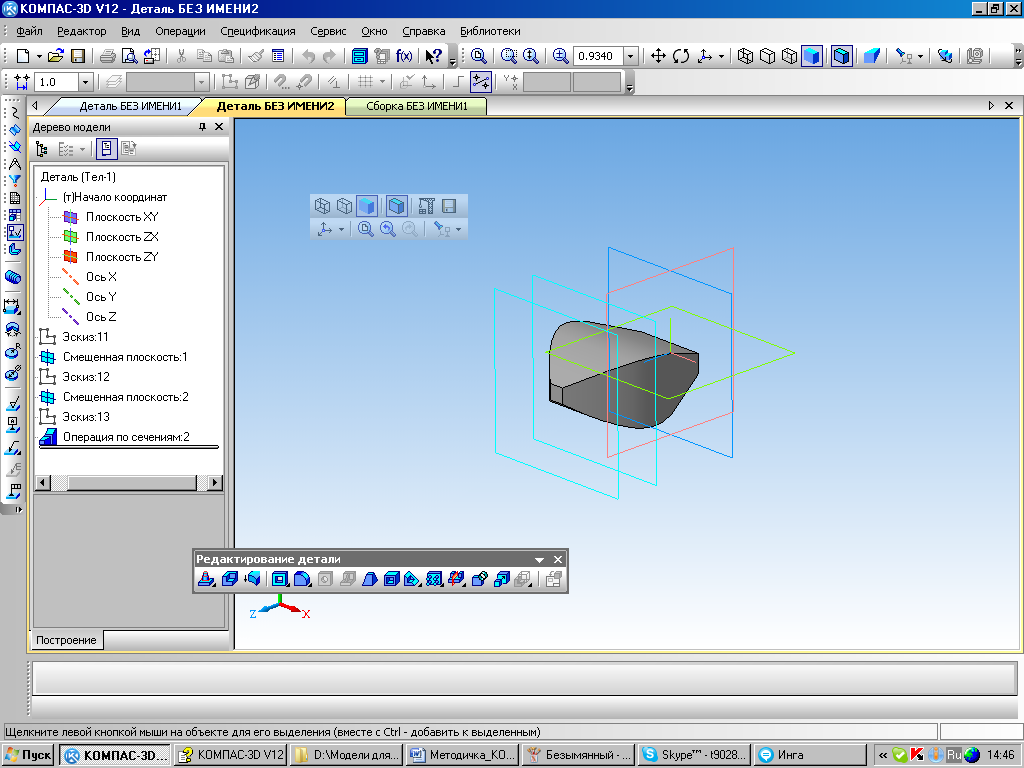Switch to Деталь БЕЗ ИМЕНИ1 tab
This screenshot has height=768, width=1024.
[130, 106]
